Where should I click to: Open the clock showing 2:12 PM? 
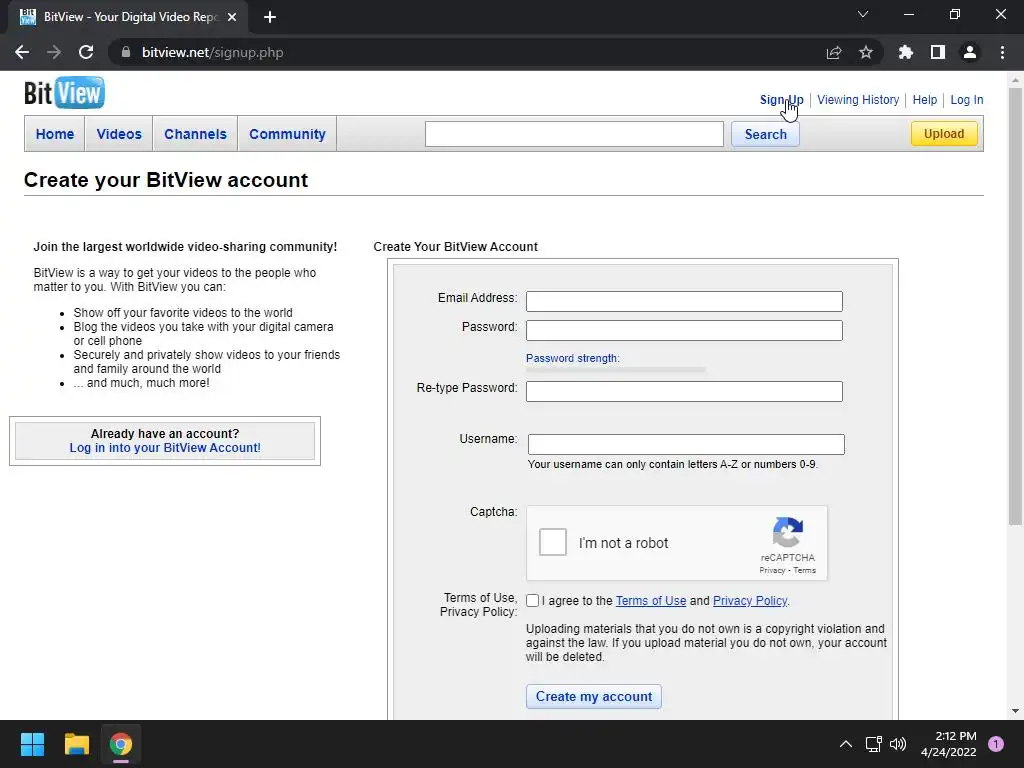point(949,744)
